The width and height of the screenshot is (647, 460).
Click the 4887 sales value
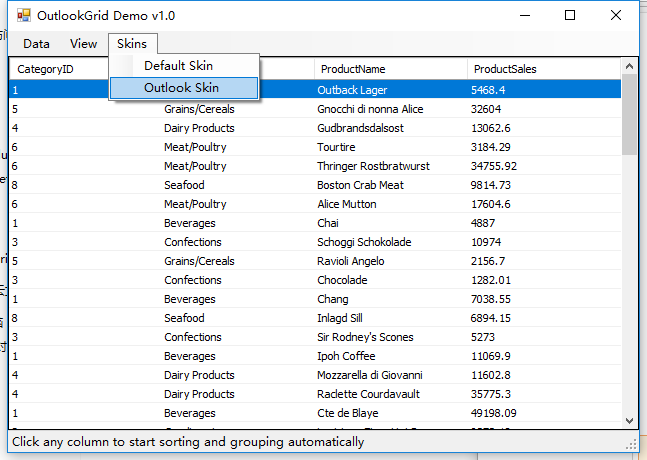coord(483,223)
